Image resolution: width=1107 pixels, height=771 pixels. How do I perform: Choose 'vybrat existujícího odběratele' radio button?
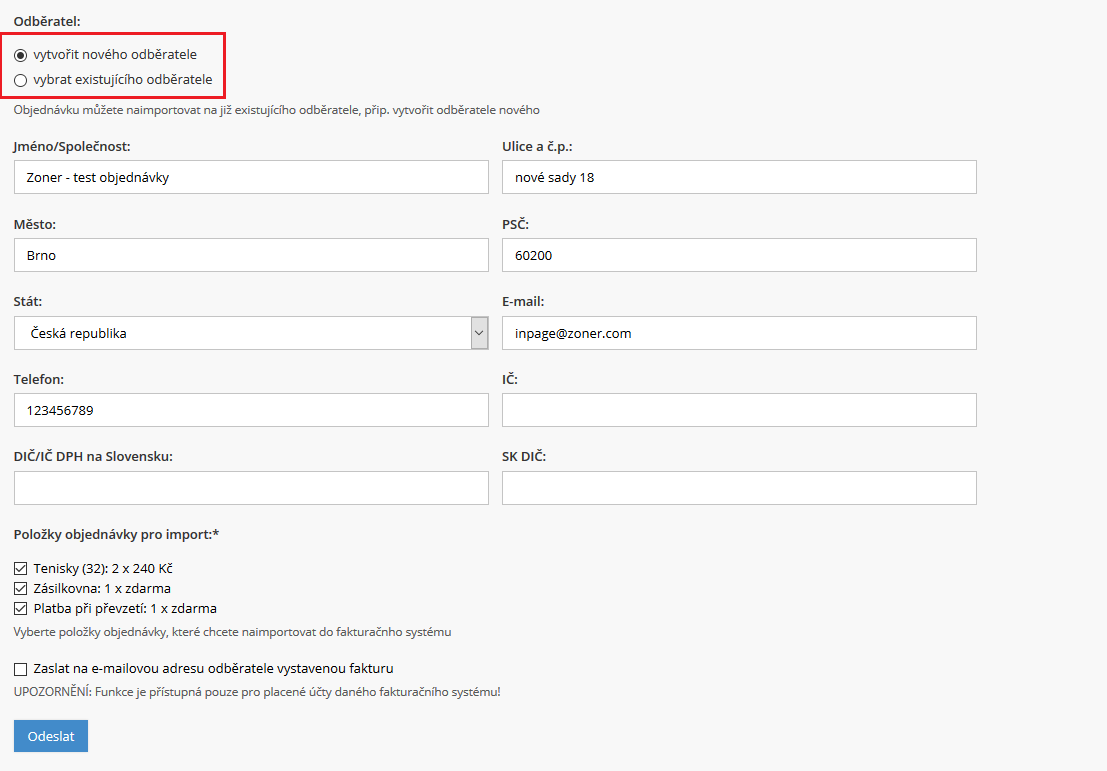(21, 80)
